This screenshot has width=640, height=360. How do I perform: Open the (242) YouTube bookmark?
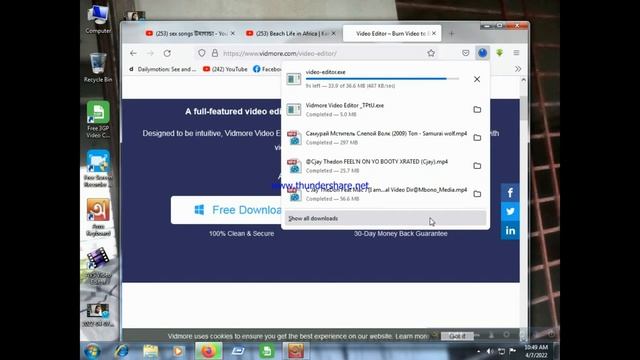[x=225, y=69]
